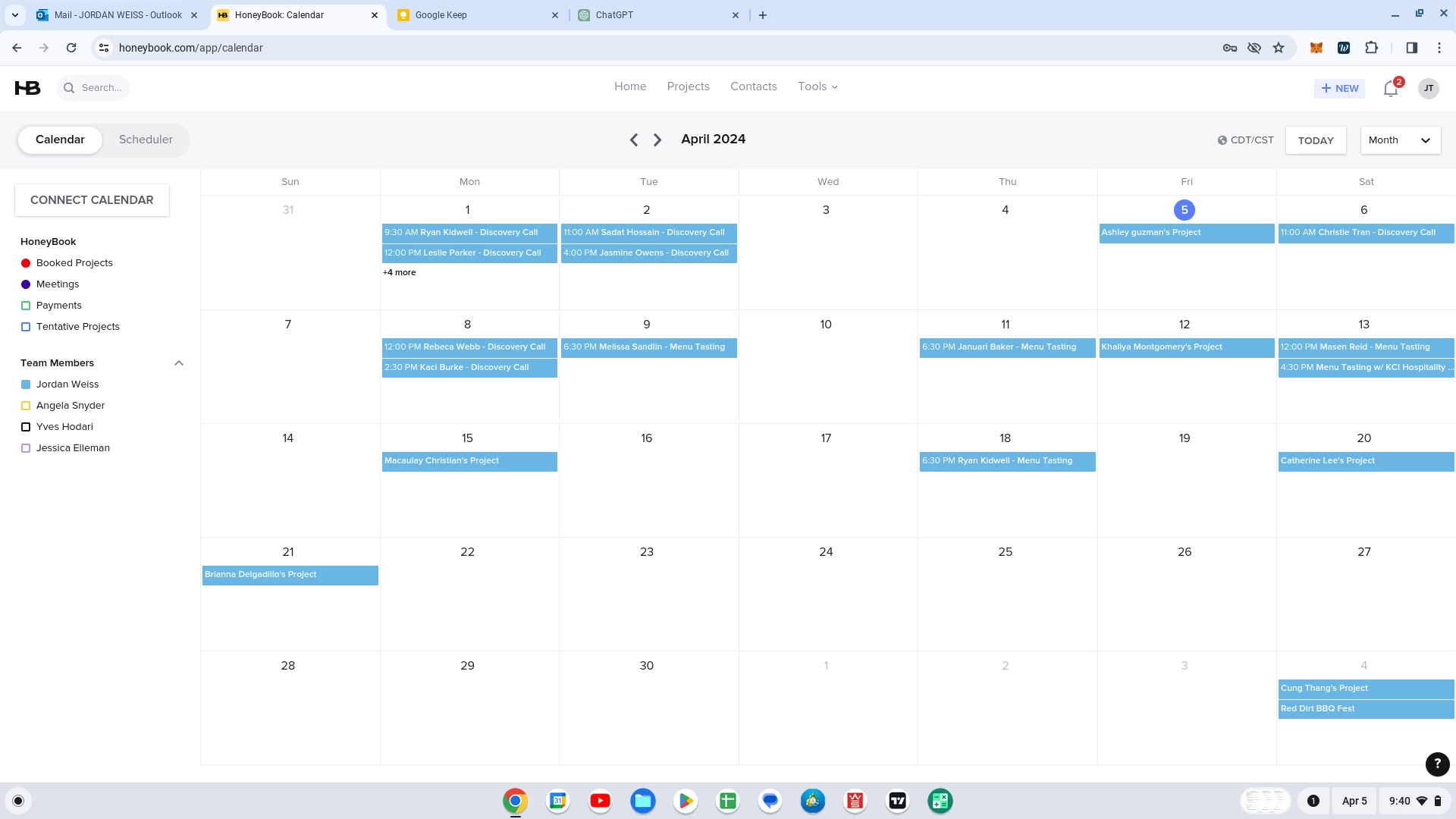Open the notifications bell
Screen dimensions: 1456x819
click(1390, 89)
